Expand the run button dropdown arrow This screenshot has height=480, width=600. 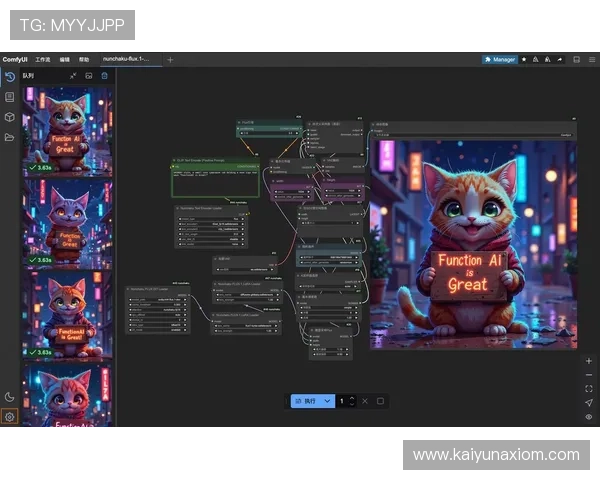(x=327, y=401)
